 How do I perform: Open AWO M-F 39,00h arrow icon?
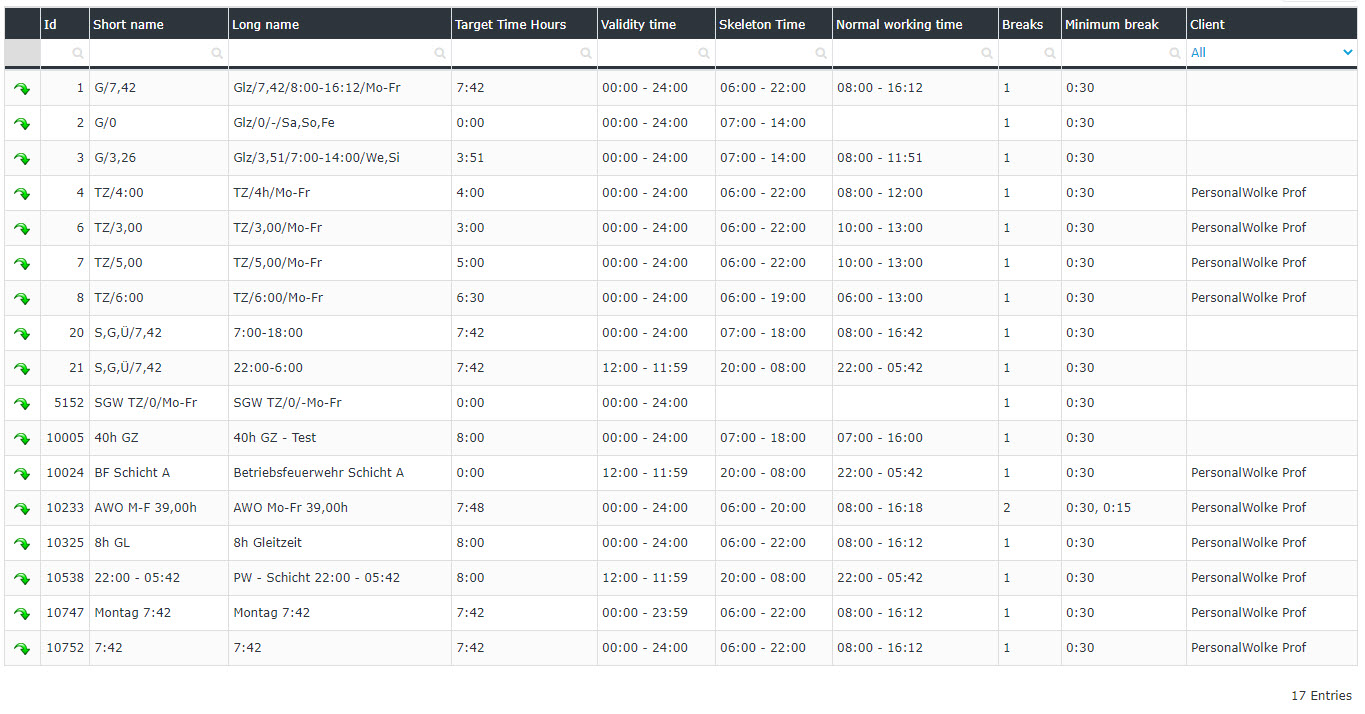[22, 509]
